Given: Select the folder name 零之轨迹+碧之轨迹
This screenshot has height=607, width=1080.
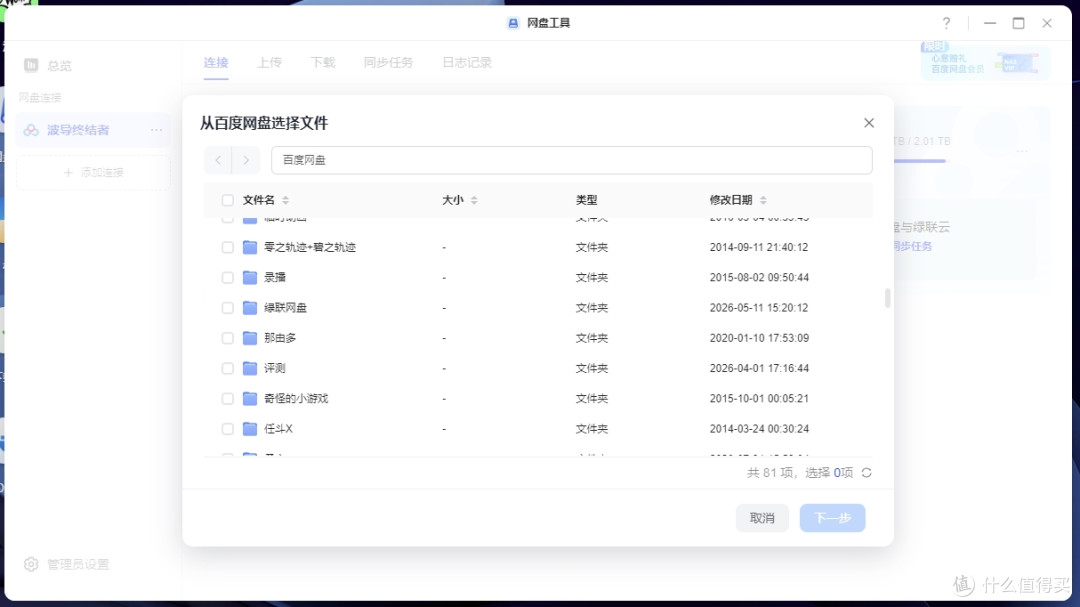Looking at the screenshot, I should [x=310, y=247].
